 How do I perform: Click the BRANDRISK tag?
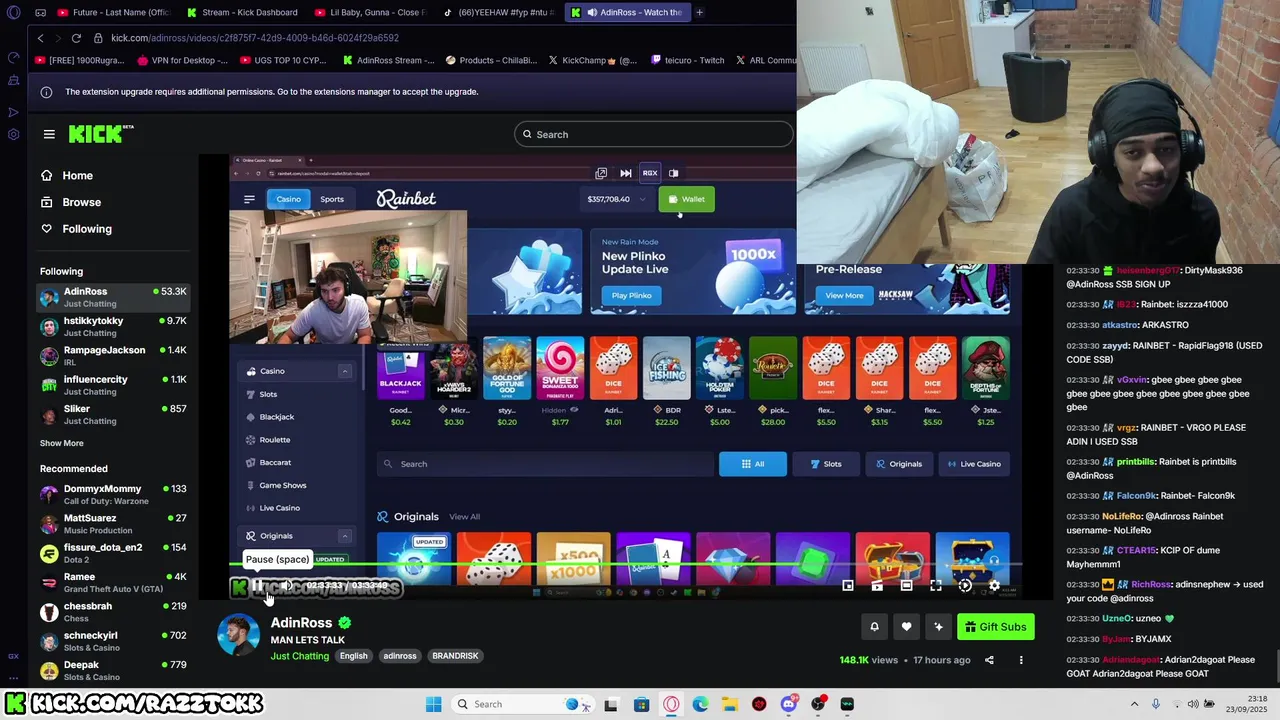pos(455,656)
